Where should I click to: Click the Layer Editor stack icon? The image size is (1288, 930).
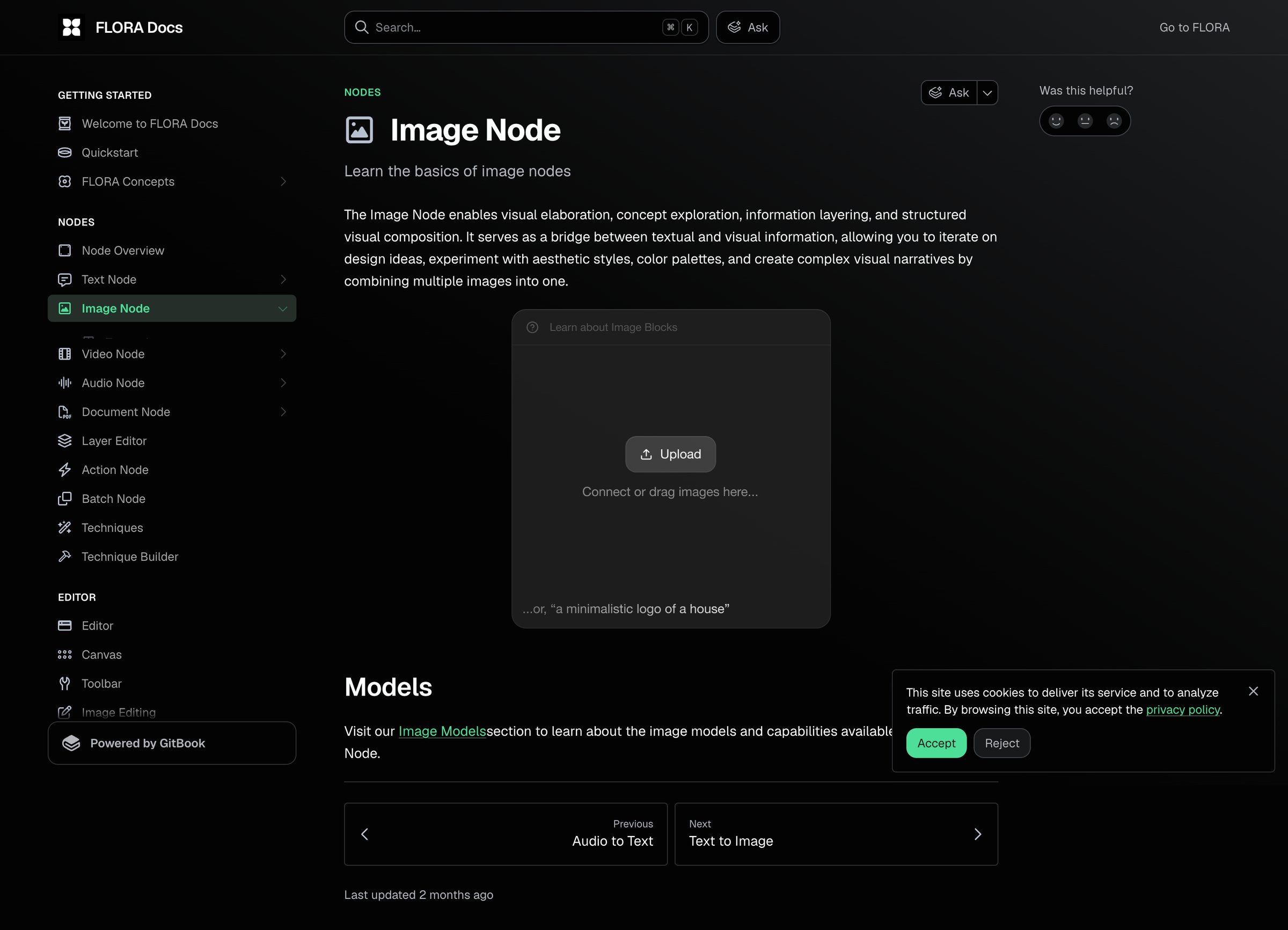pyautogui.click(x=65, y=441)
